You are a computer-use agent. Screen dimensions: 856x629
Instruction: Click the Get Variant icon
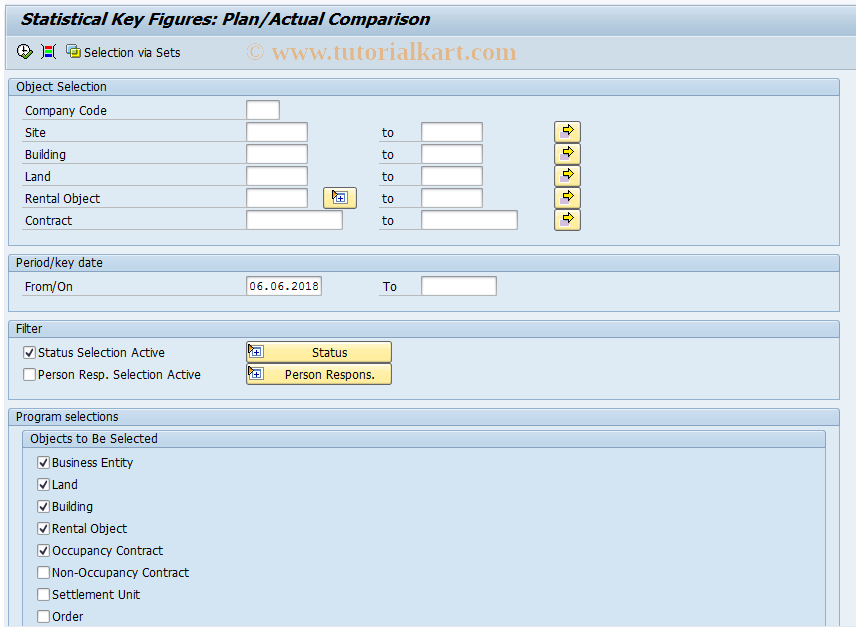coord(49,52)
